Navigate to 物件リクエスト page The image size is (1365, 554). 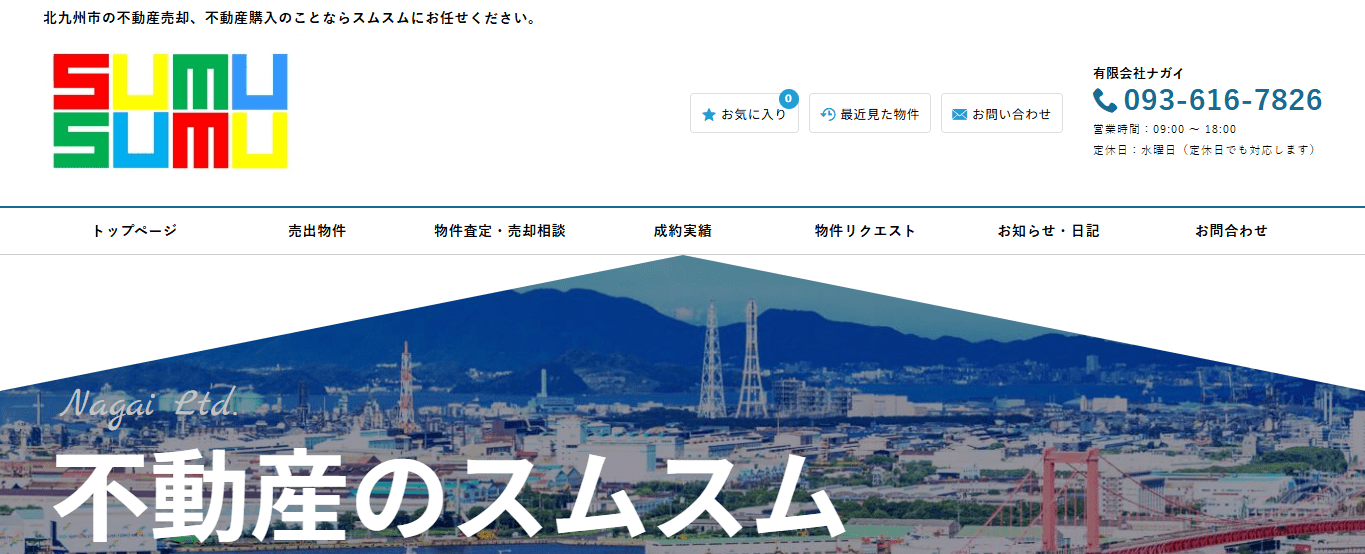point(865,231)
